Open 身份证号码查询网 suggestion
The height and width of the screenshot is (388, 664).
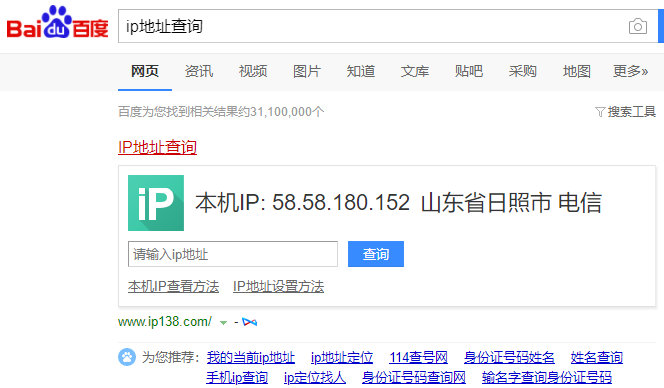point(414,377)
